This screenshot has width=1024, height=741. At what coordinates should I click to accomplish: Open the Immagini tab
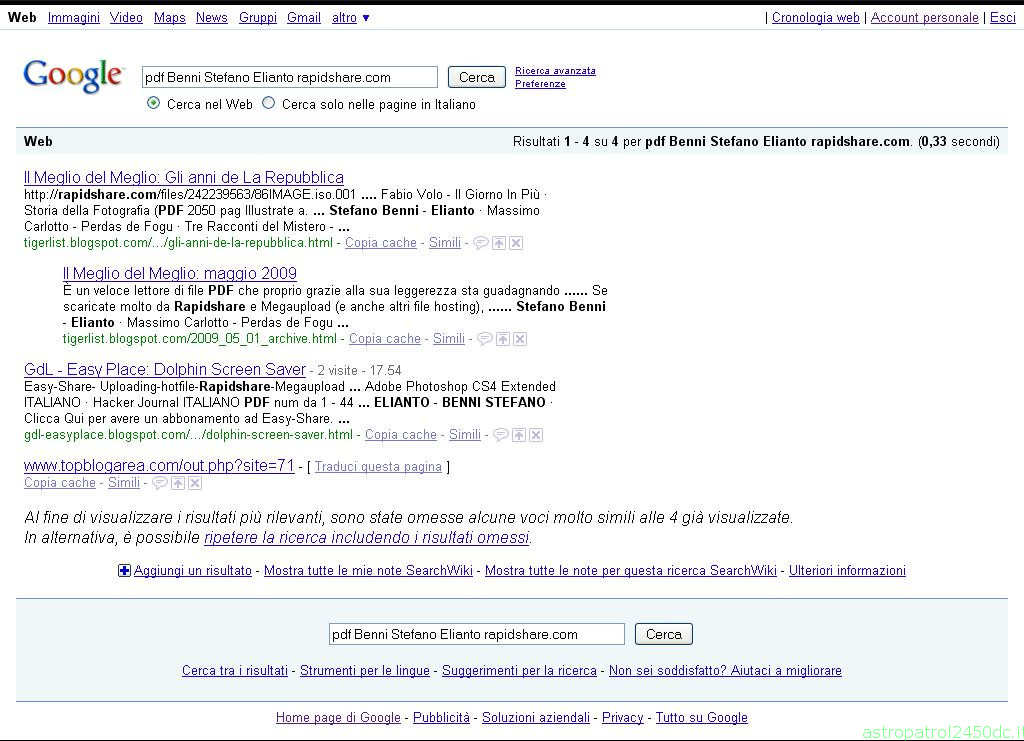(x=74, y=18)
